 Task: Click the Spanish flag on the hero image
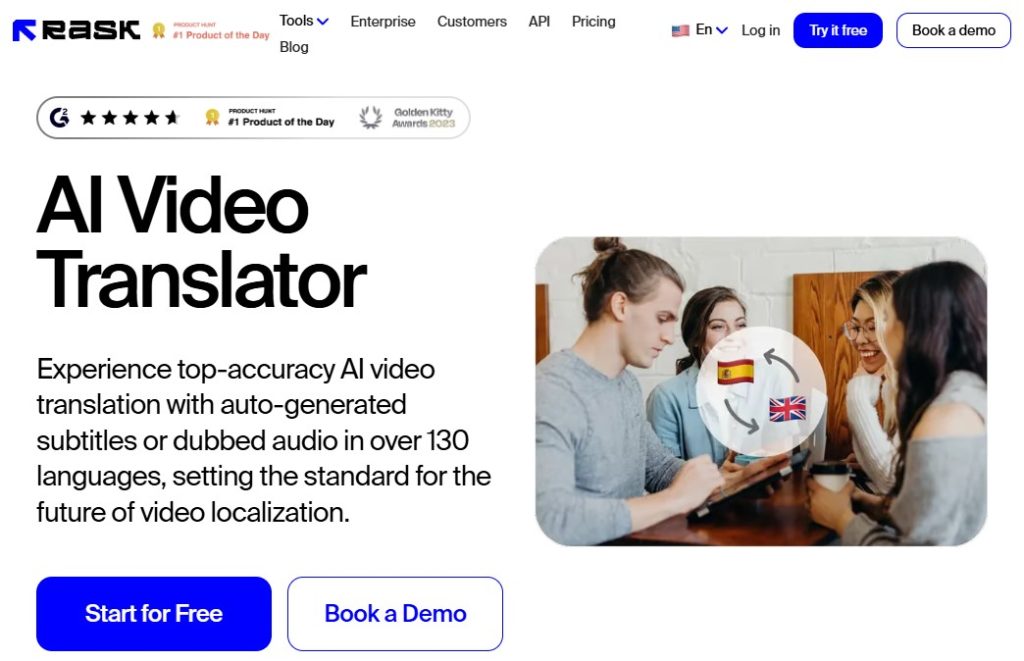click(735, 372)
